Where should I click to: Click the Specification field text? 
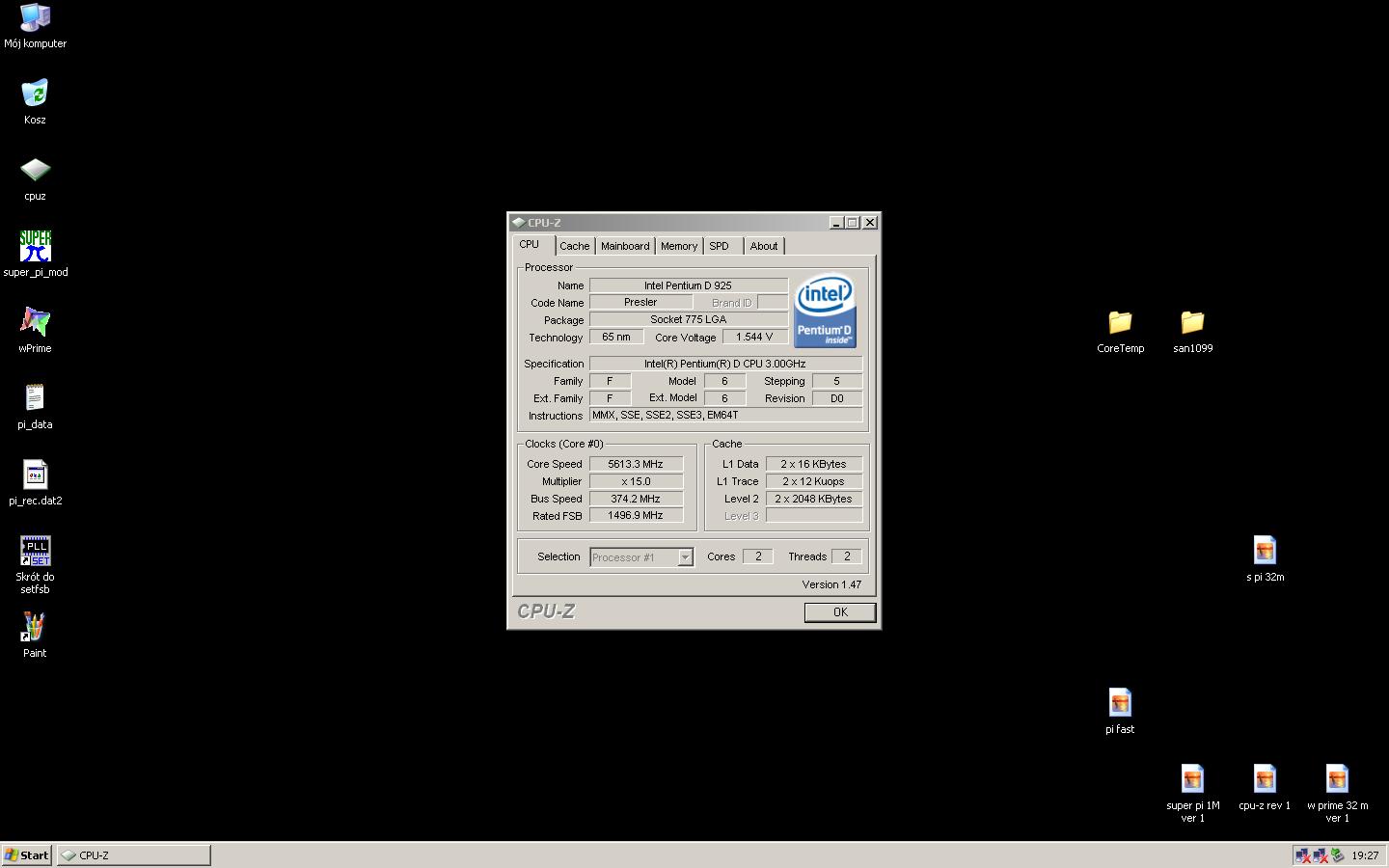(x=725, y=364)
